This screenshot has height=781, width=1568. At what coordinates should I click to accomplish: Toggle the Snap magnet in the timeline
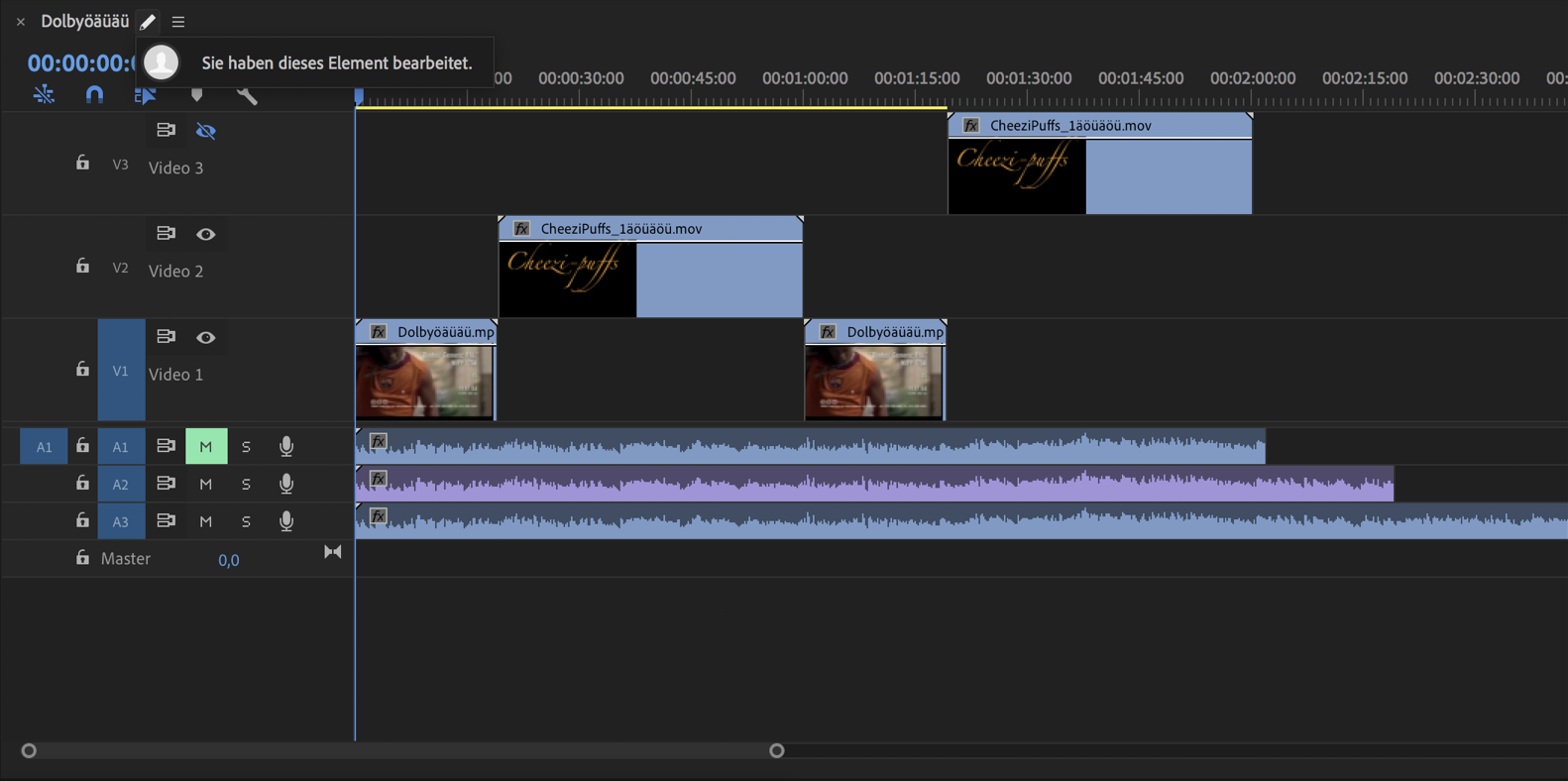pos(94,94)
